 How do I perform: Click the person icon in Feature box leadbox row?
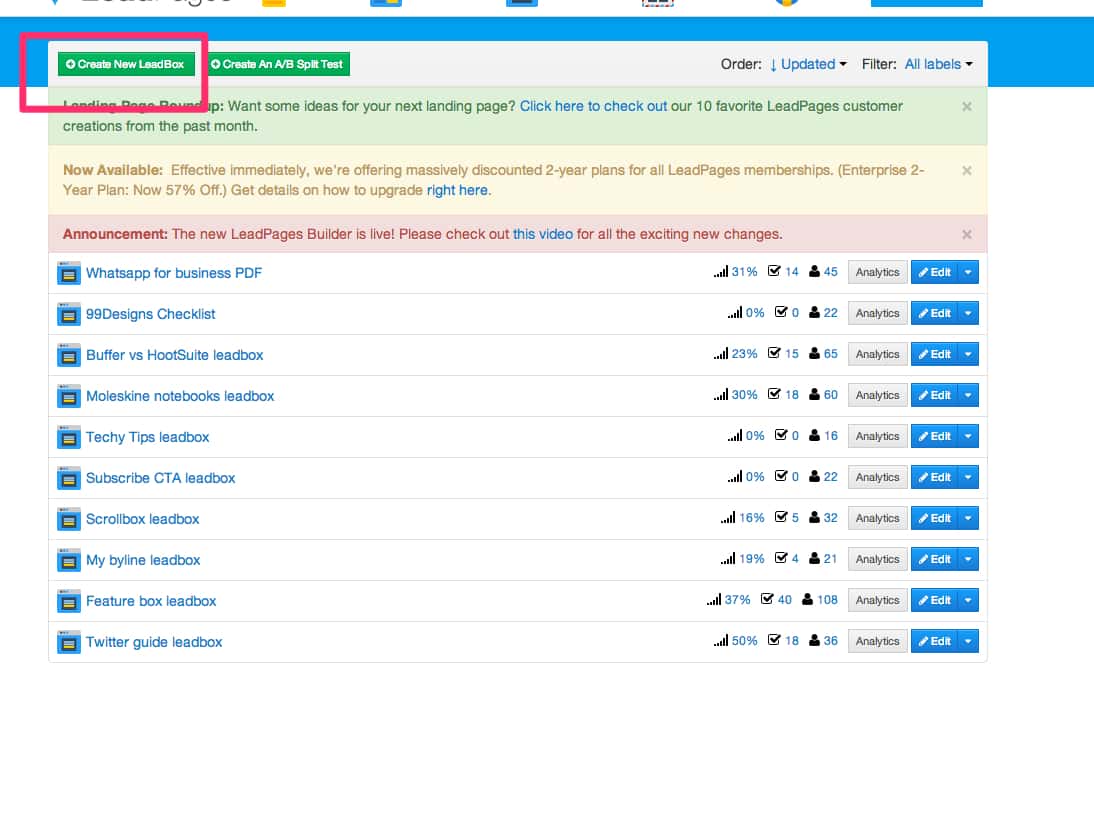808,600
